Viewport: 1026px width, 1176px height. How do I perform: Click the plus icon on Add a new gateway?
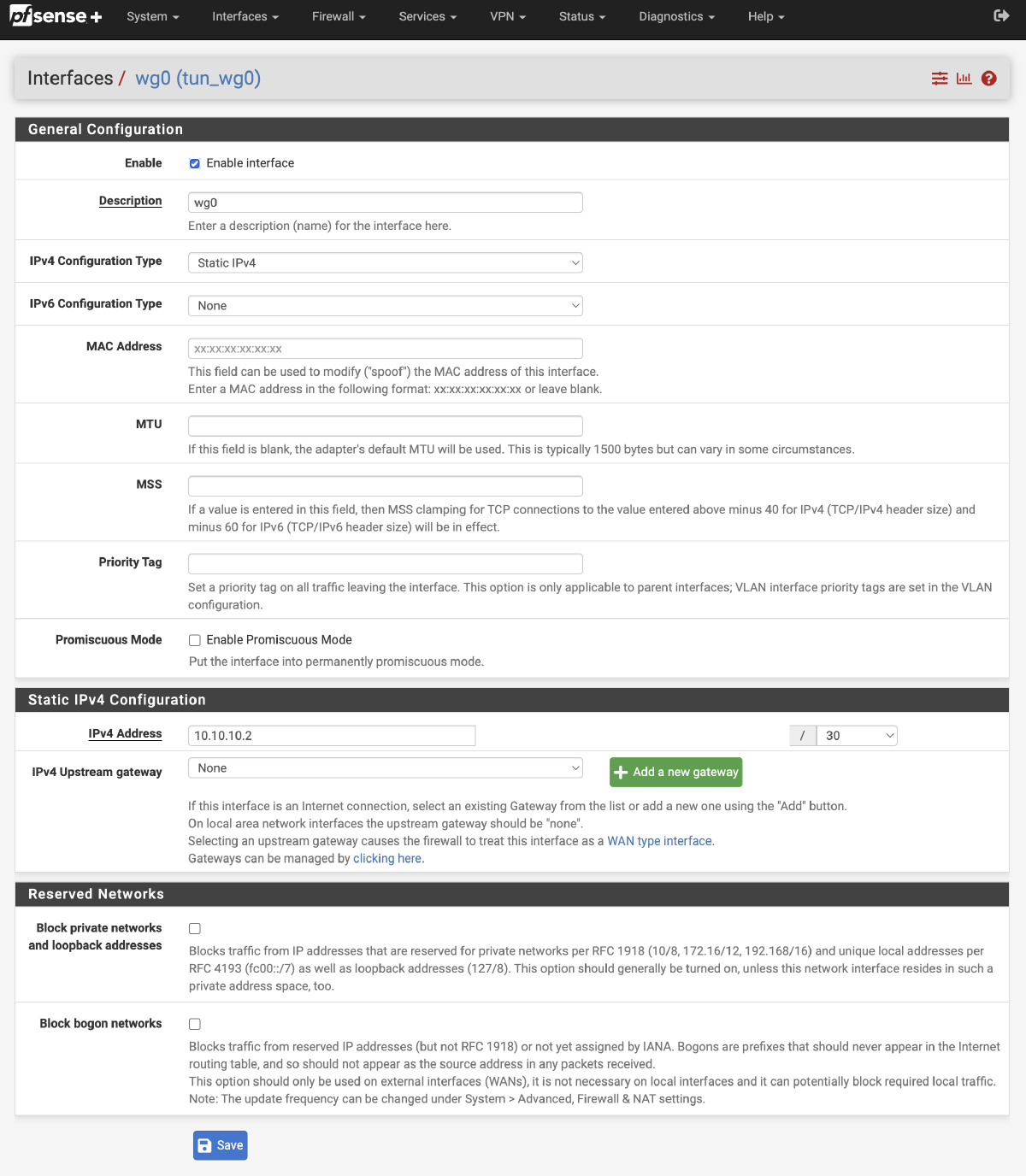622,772
